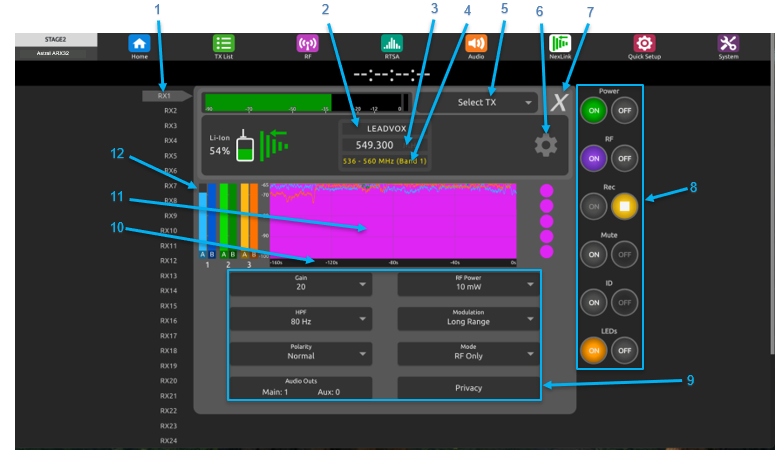
Task: Open the RTSA spectrum icon
Action: 392,44
